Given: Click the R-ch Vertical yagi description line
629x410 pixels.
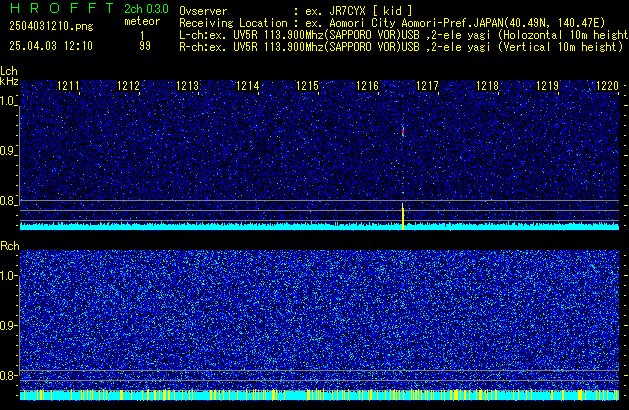Looking at the screenshot, I should (401, 47).
